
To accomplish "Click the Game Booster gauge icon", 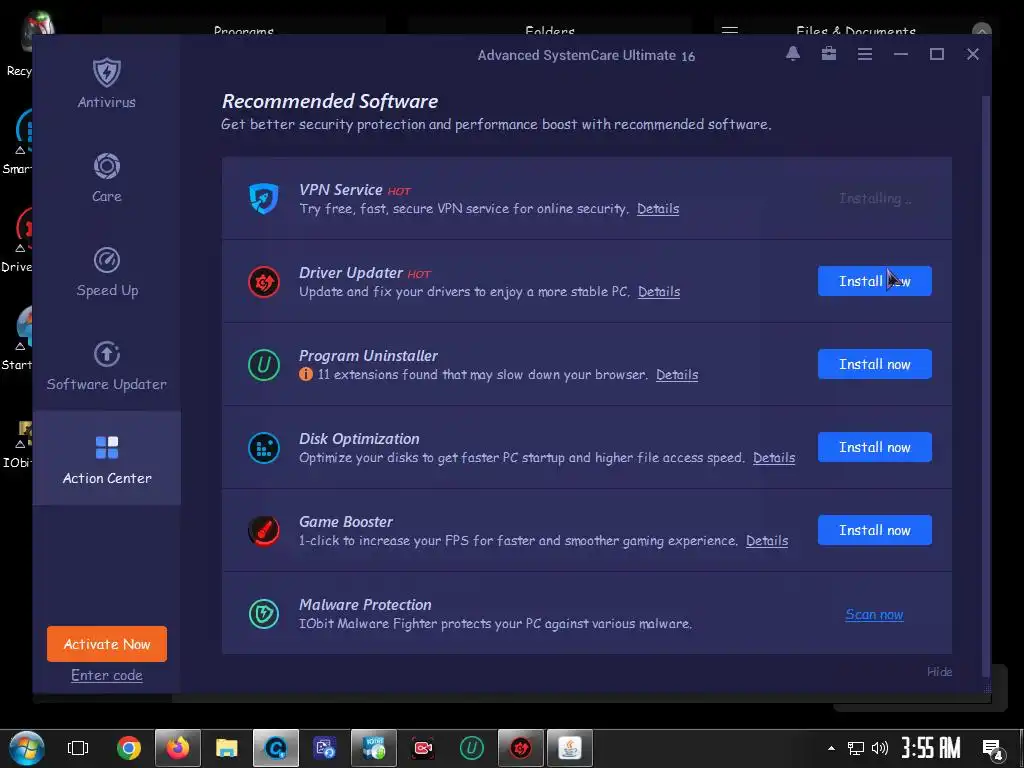I will click(x=264, y=530).
